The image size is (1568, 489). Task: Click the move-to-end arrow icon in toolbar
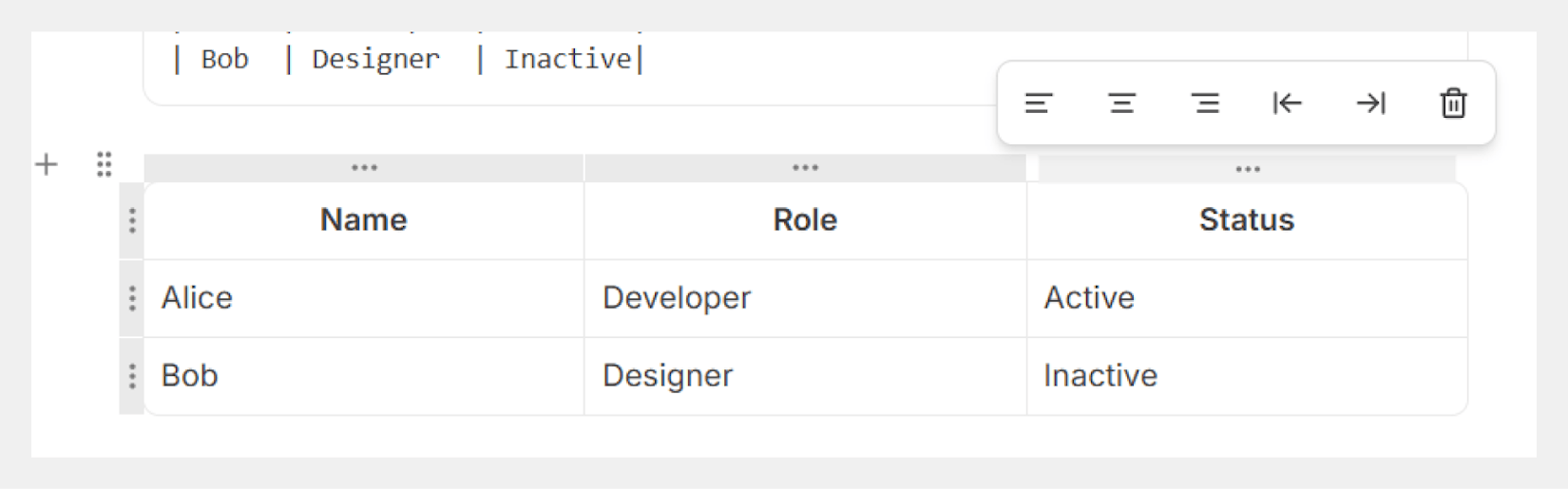(1370, 103)
